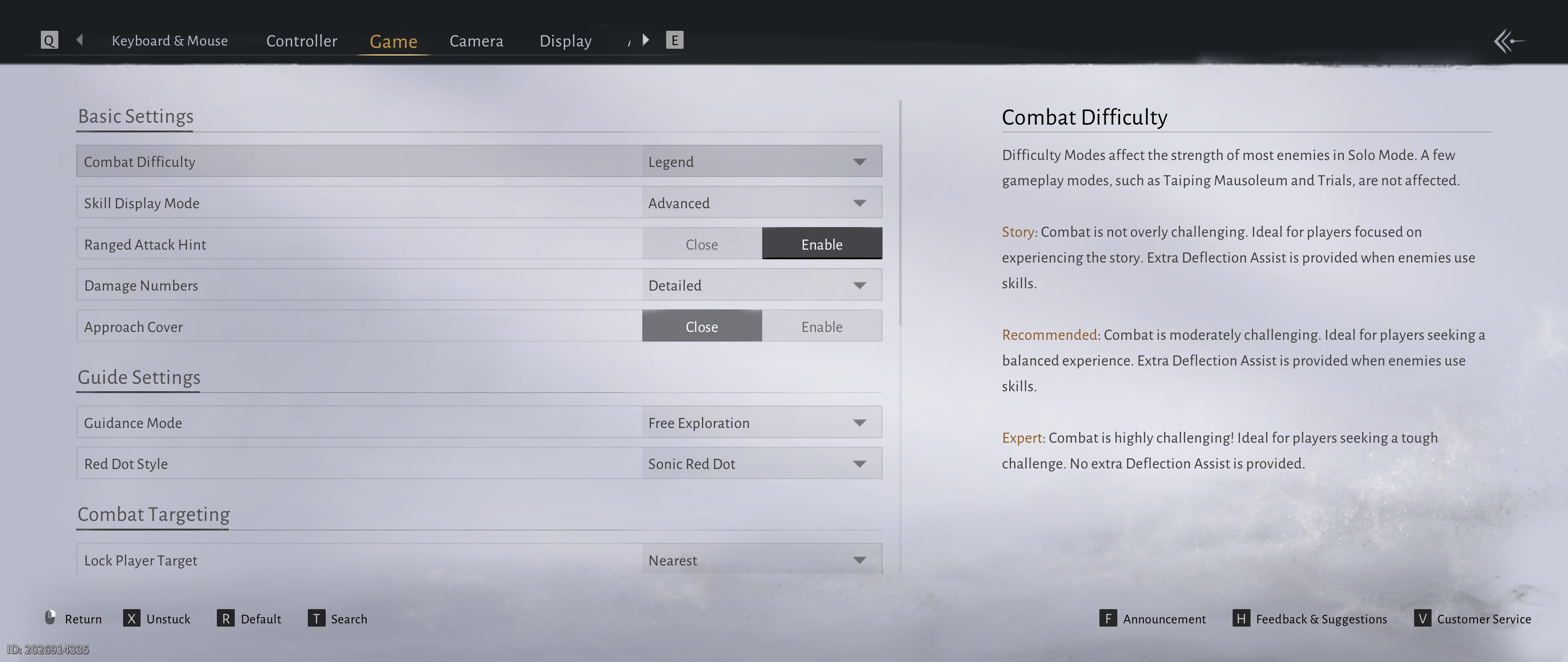
Task: Click the left arrow tab navigation icon
Action: point(80,40)
